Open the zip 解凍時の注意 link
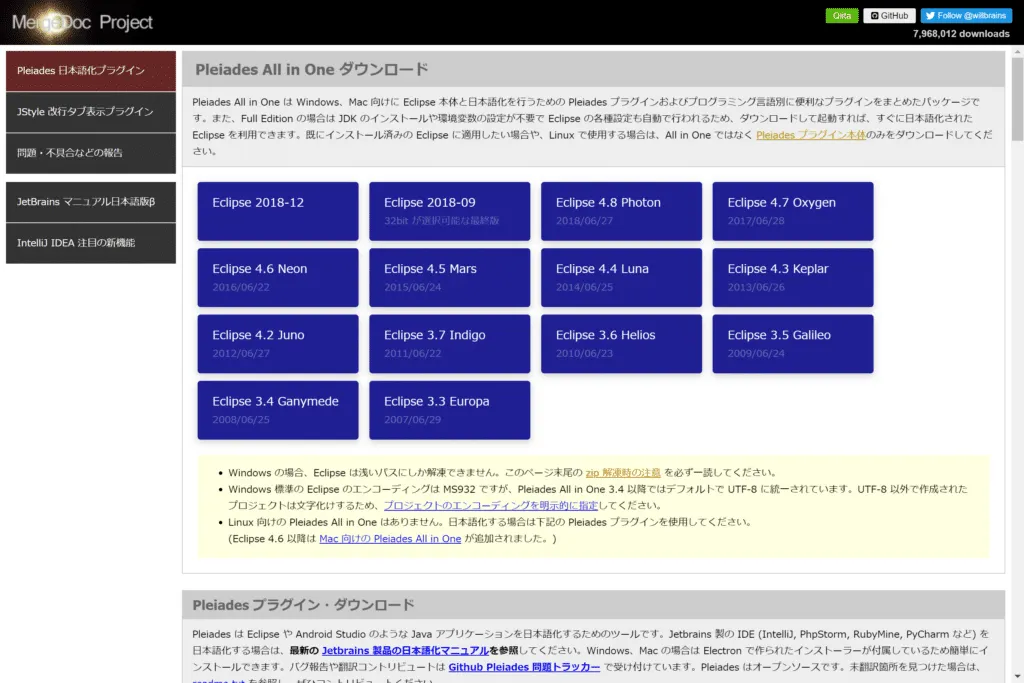This screenshot has width=1024, height=683. pyautogui.click(x=623, y=473)
